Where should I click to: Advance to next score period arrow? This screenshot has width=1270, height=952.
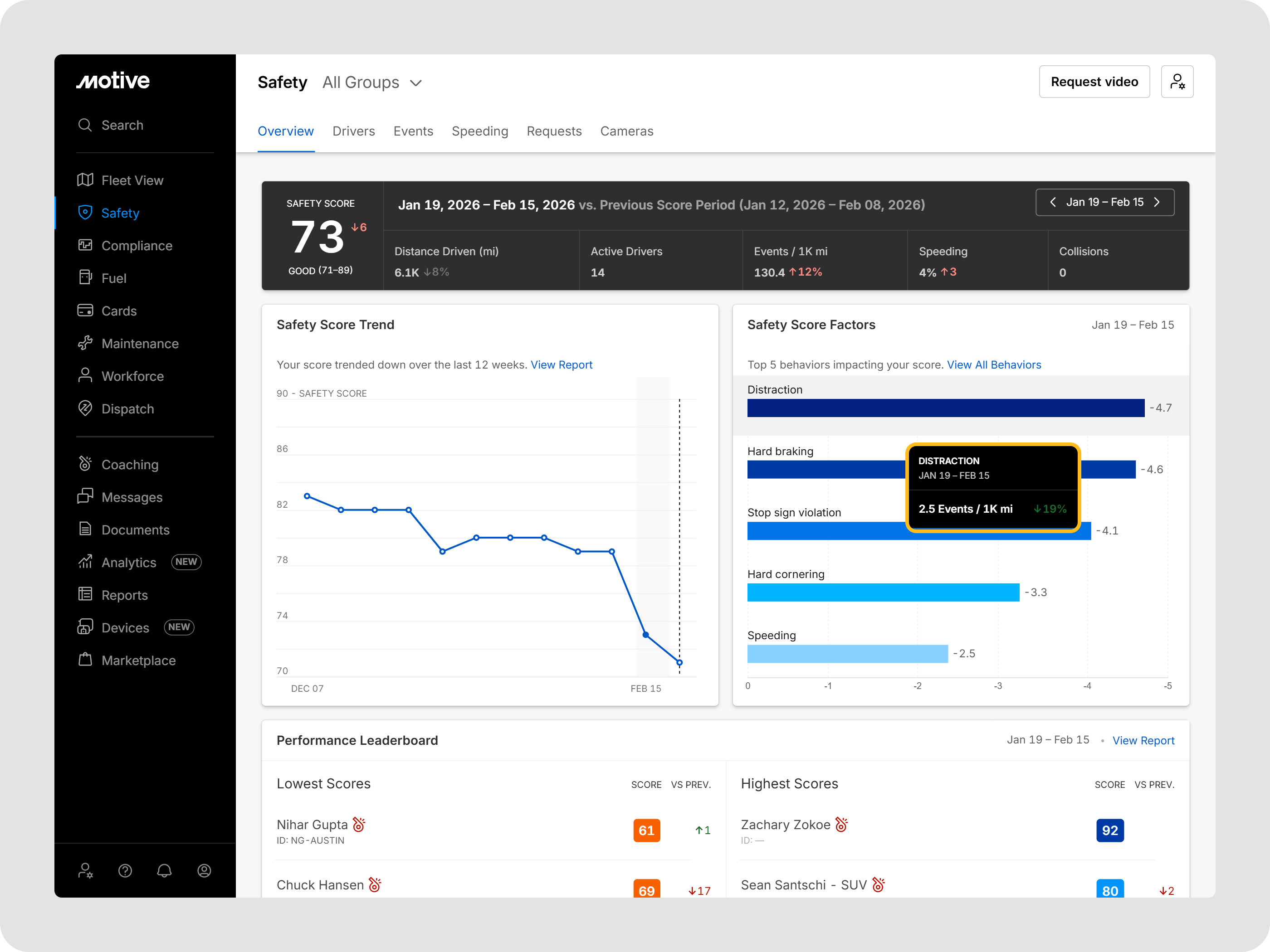(1157, 202)
